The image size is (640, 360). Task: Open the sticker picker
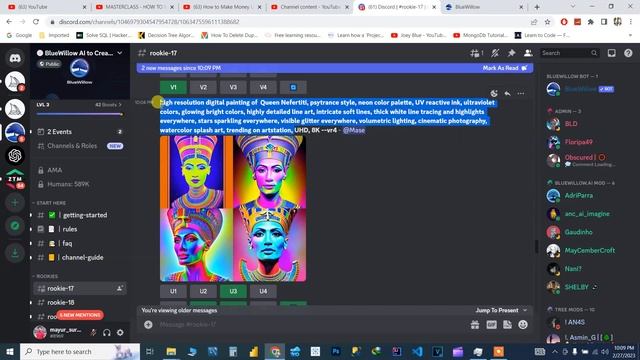[x=507, y=324]
